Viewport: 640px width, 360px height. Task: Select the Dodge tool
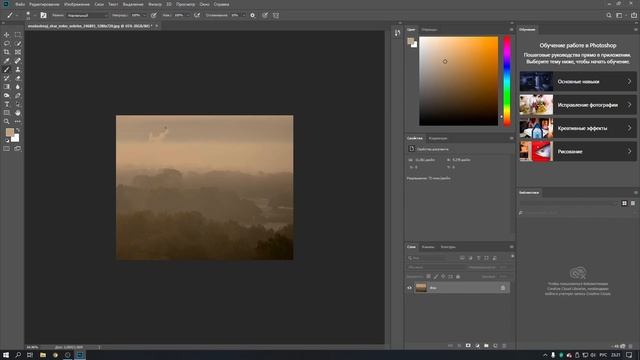pos(7,96)
